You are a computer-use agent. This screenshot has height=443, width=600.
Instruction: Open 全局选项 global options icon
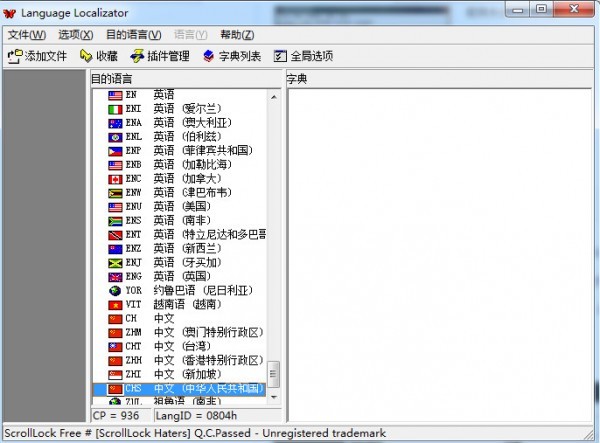tap(280, 56)
